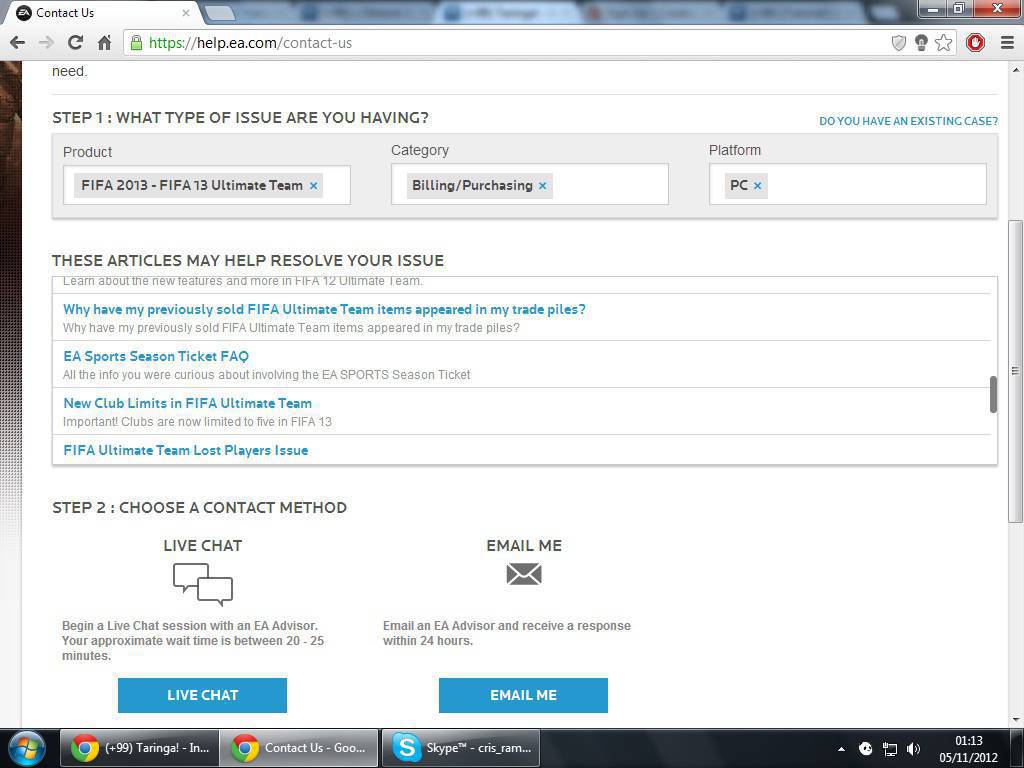The height and width of the screenshot is (768, 1024).
Task: Click the Season Ticket article description text
Action: [266, 375]
